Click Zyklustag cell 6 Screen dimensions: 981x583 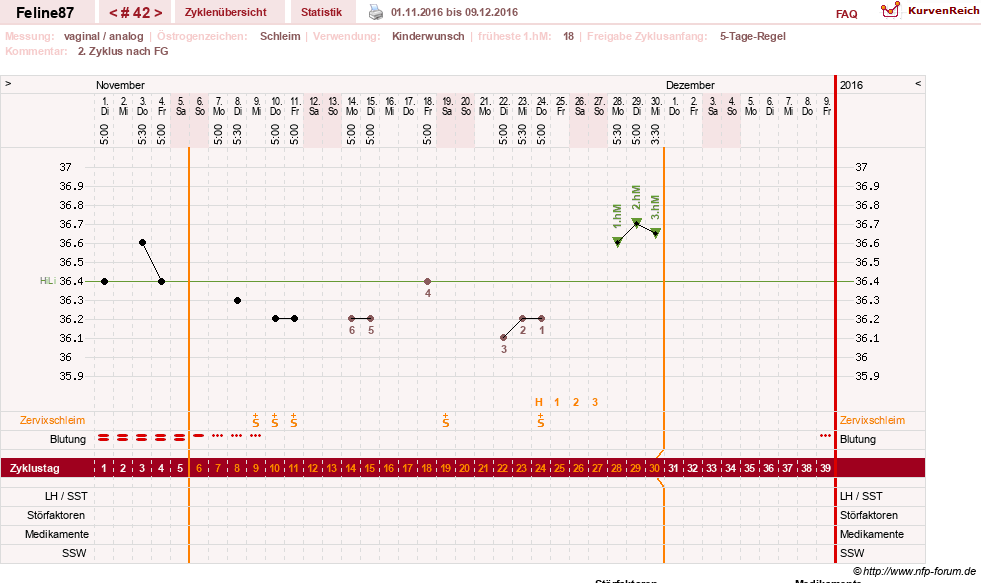point(199,468)
